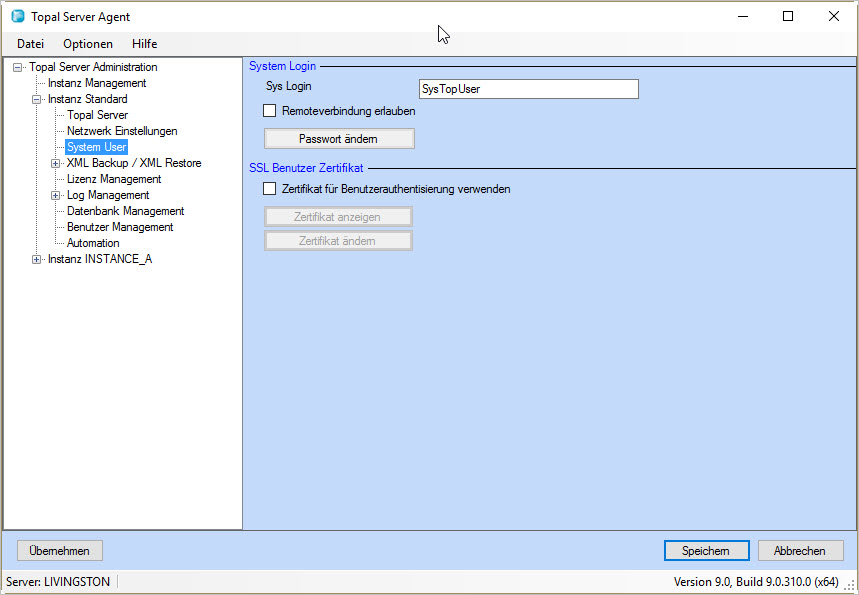Select Lizenz Management in the tree
This screenshot has height=595, width=859.
point(114,179)
